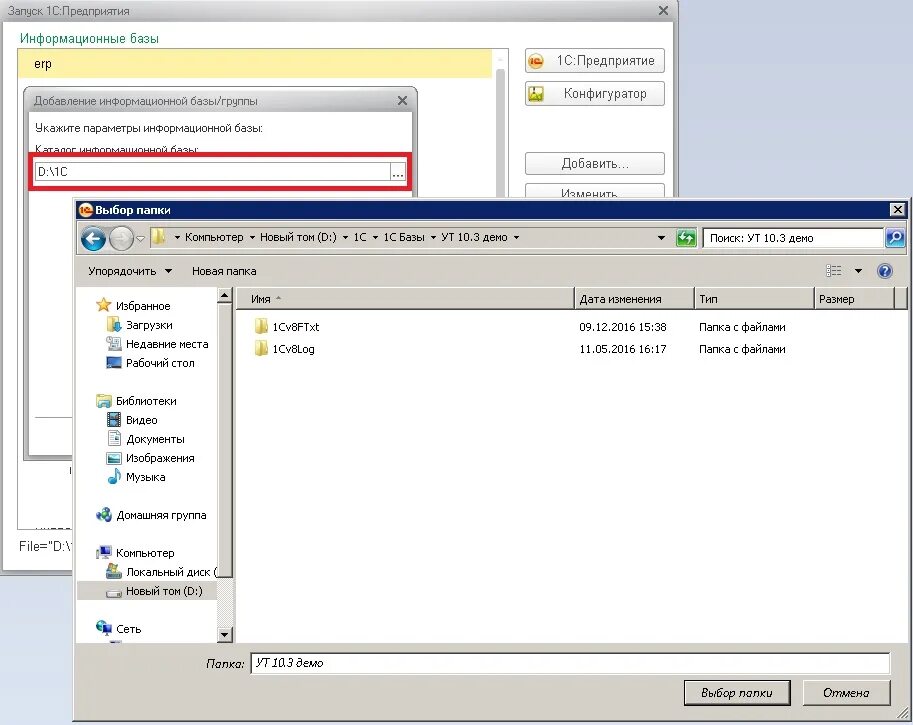Click the search field УТ 10.3 демо
Screen dimensions: 913x725
pyautogui.click(x=792, y=238)
